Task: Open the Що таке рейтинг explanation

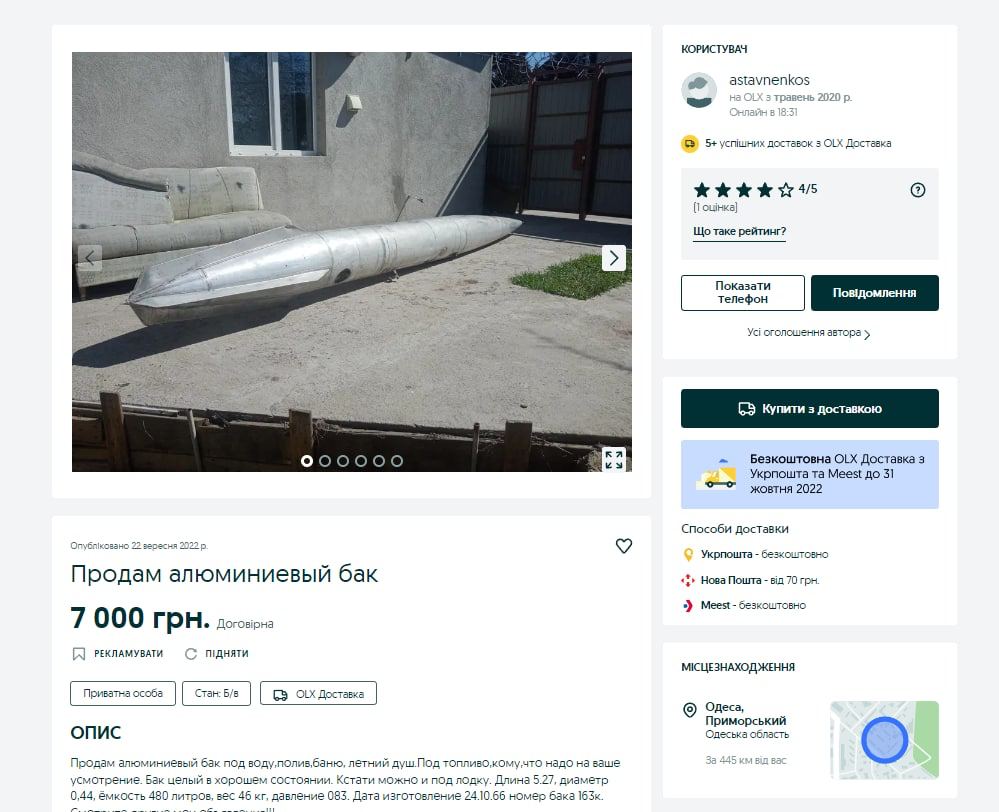Action: 739,232
